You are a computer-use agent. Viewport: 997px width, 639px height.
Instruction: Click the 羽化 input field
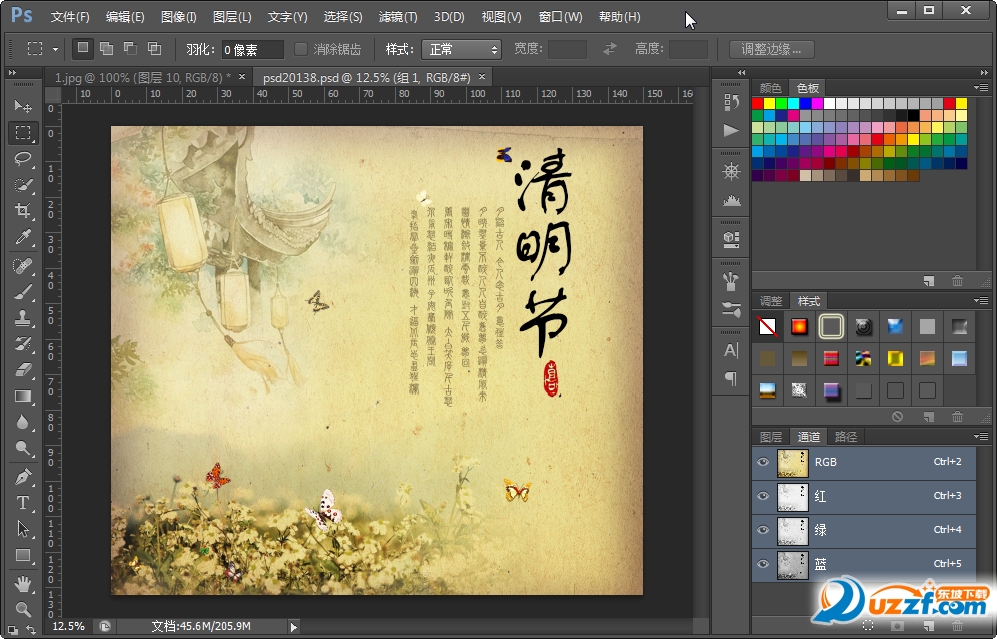pos(252,49)
